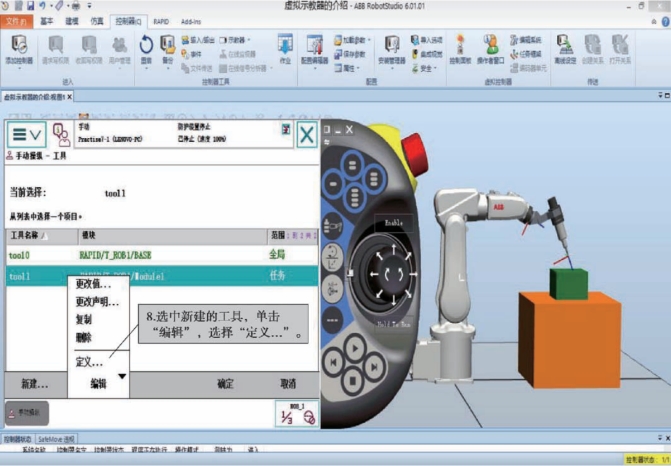The image size is (671, 466).
Task: Click the ROB_1 quickset button
Action: pyautogui.click(x=297, y=414)
